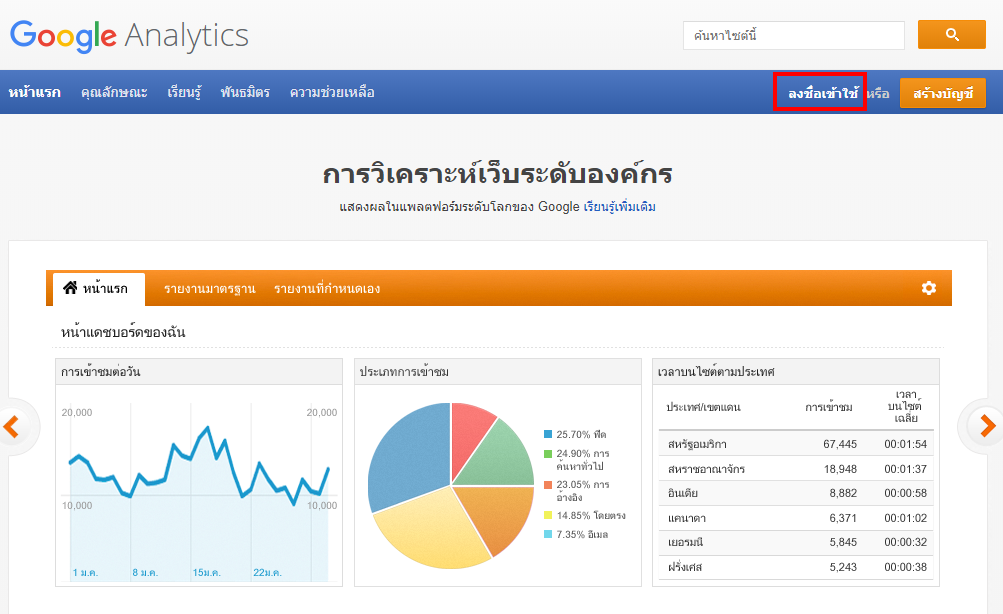Open the คุณลักษณะ navigation menu item
This screenshot has height=614, width=1003.
(114, 93)
